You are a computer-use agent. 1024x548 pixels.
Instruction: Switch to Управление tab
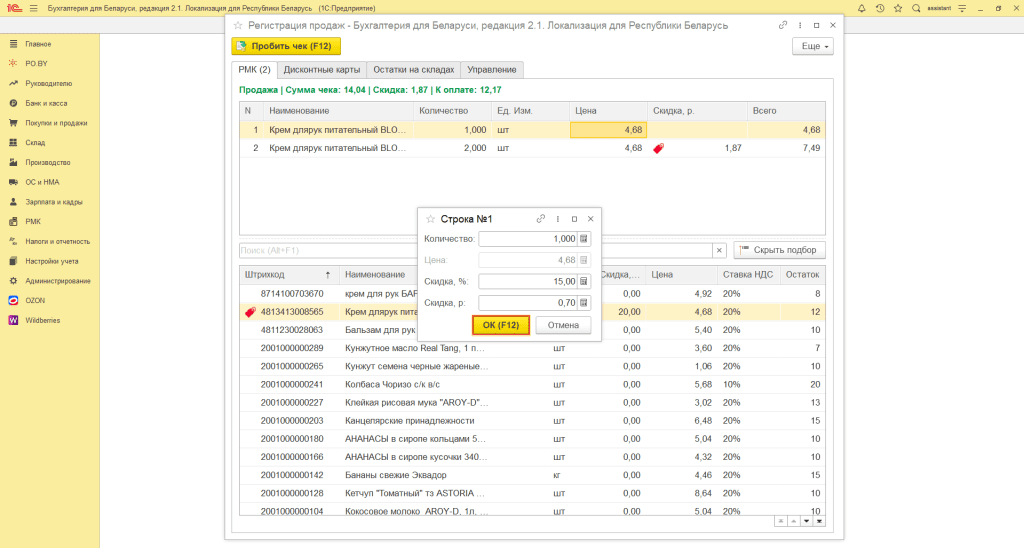[492, 69]
